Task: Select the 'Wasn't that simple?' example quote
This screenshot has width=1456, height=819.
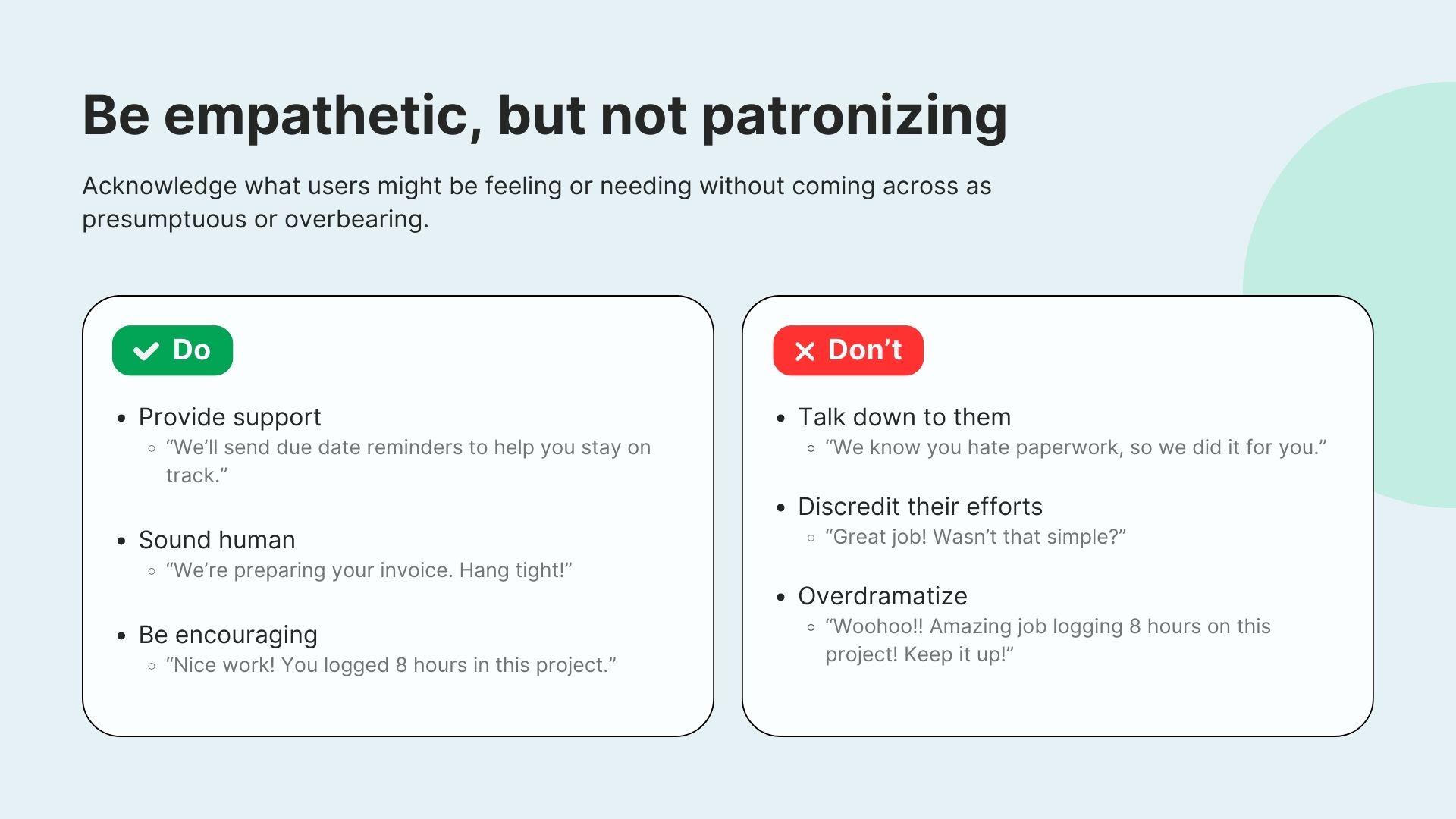Action: (975, 537)
